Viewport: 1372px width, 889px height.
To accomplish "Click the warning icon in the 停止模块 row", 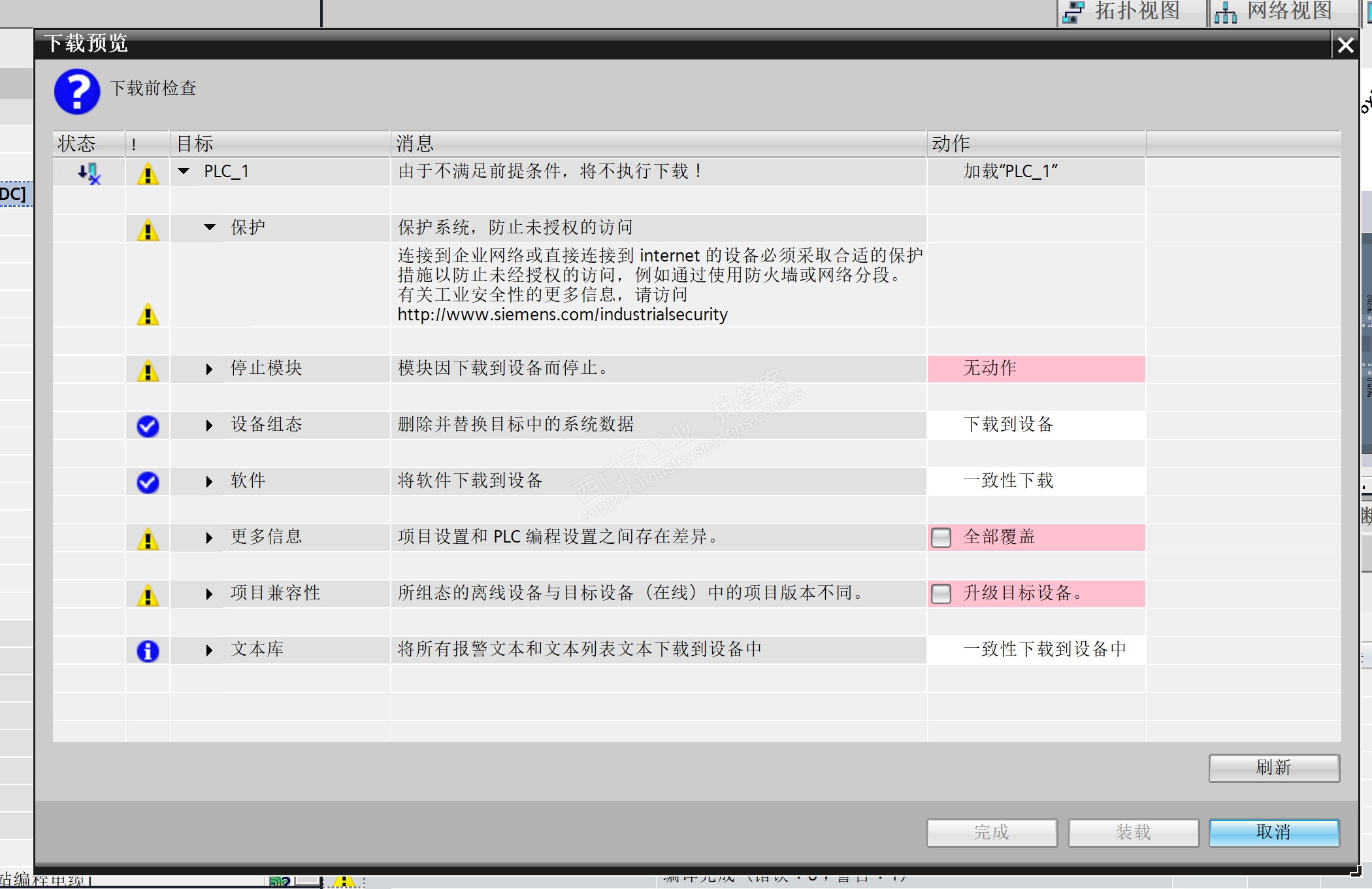I will (148, 370).
